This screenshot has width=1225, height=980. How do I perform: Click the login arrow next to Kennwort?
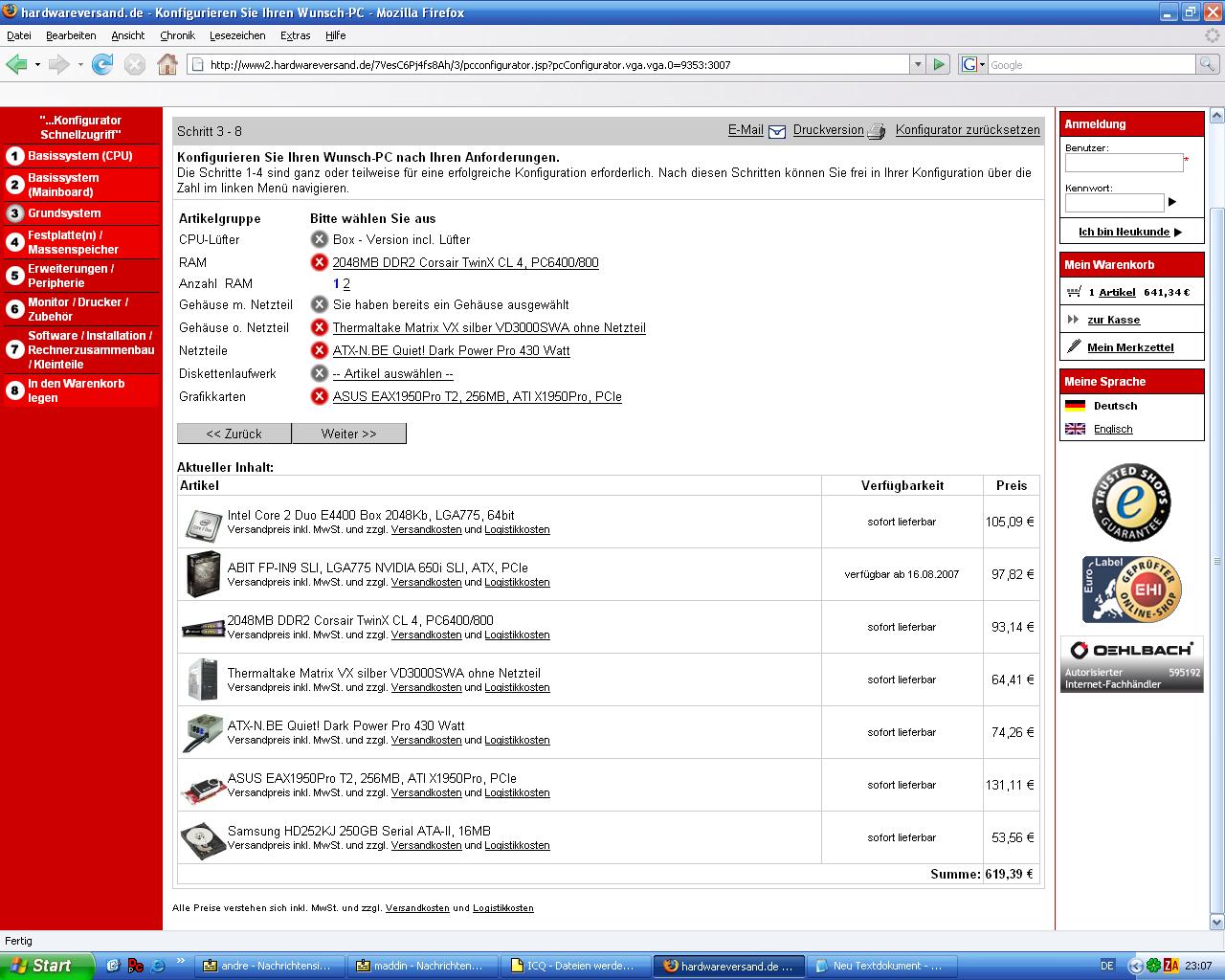click(x=1172, y=202)
